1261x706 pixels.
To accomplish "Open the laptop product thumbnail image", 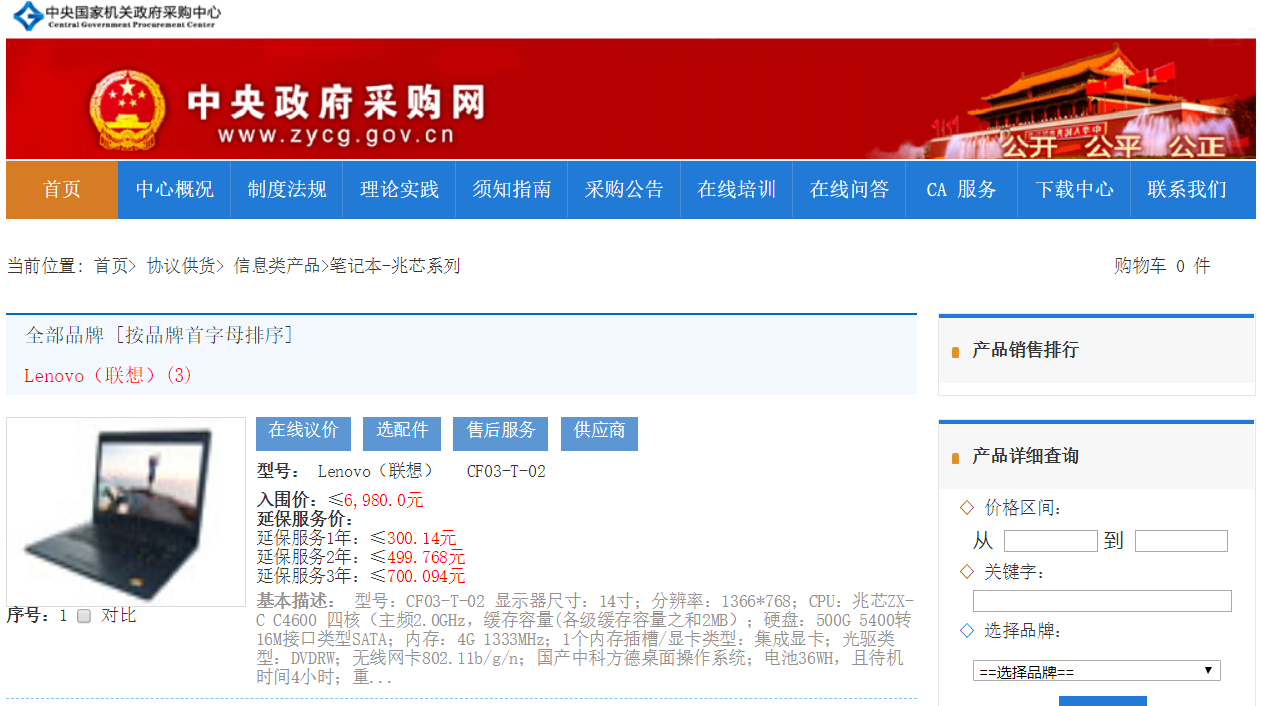I will click(126, 512).
